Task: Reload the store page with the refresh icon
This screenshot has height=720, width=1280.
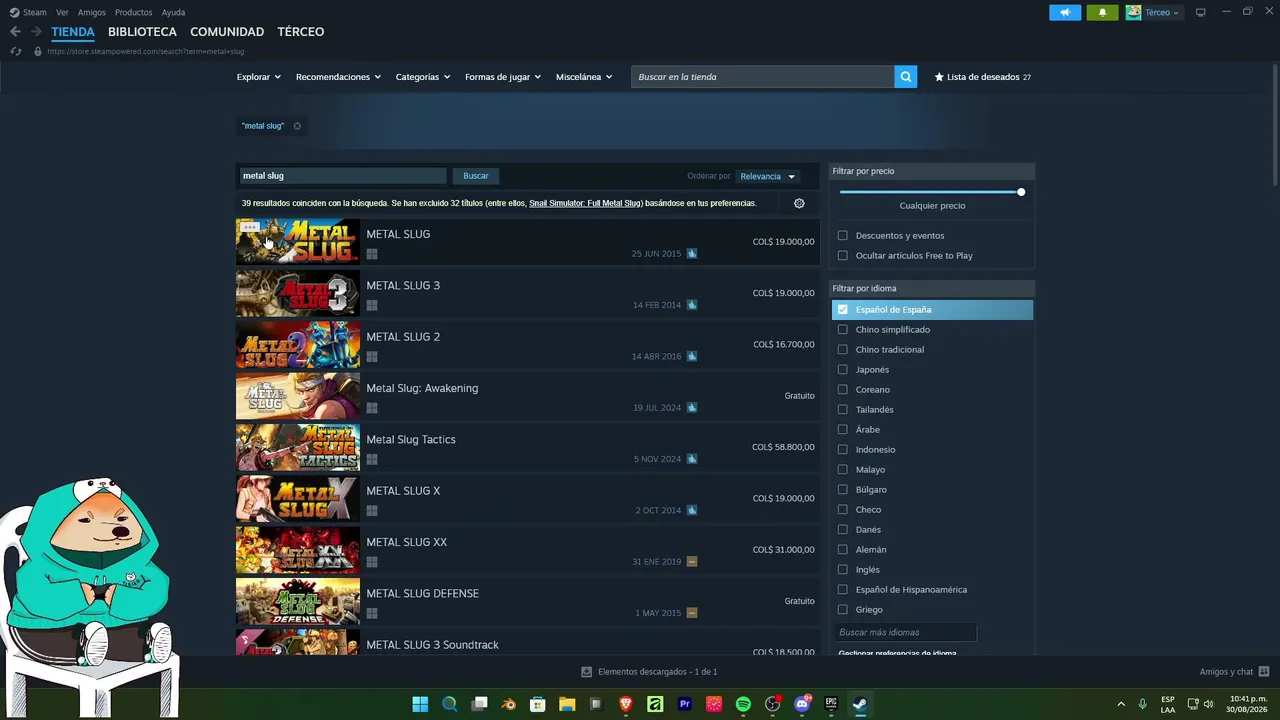Action: pyautogui.click(x=16, y=51)
